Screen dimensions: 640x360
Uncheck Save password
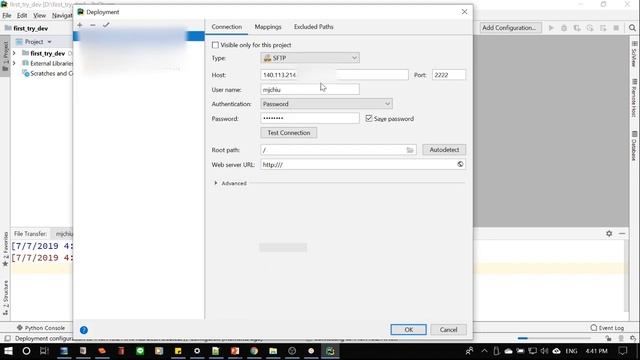[369, 118]
